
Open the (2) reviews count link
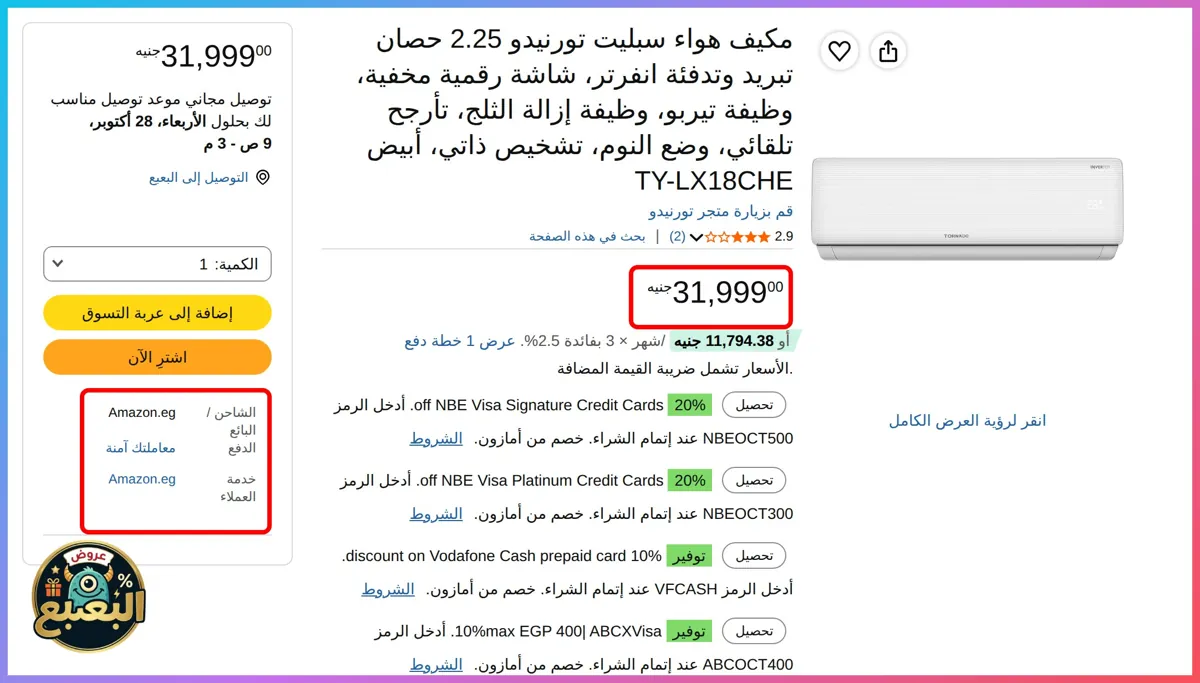point(677,237)
